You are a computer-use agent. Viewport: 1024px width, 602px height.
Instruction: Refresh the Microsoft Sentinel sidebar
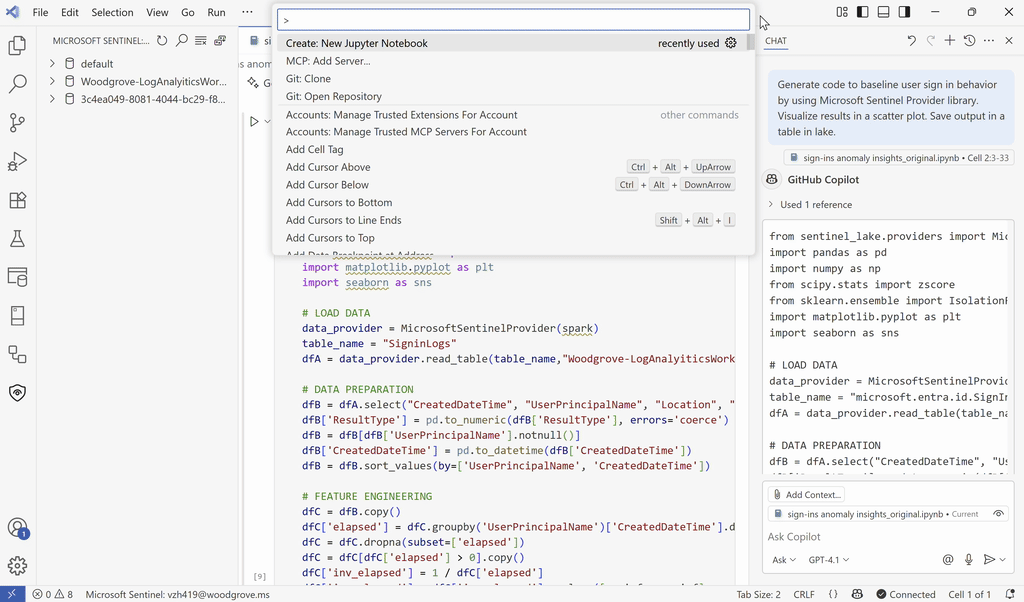click(162, 40)
